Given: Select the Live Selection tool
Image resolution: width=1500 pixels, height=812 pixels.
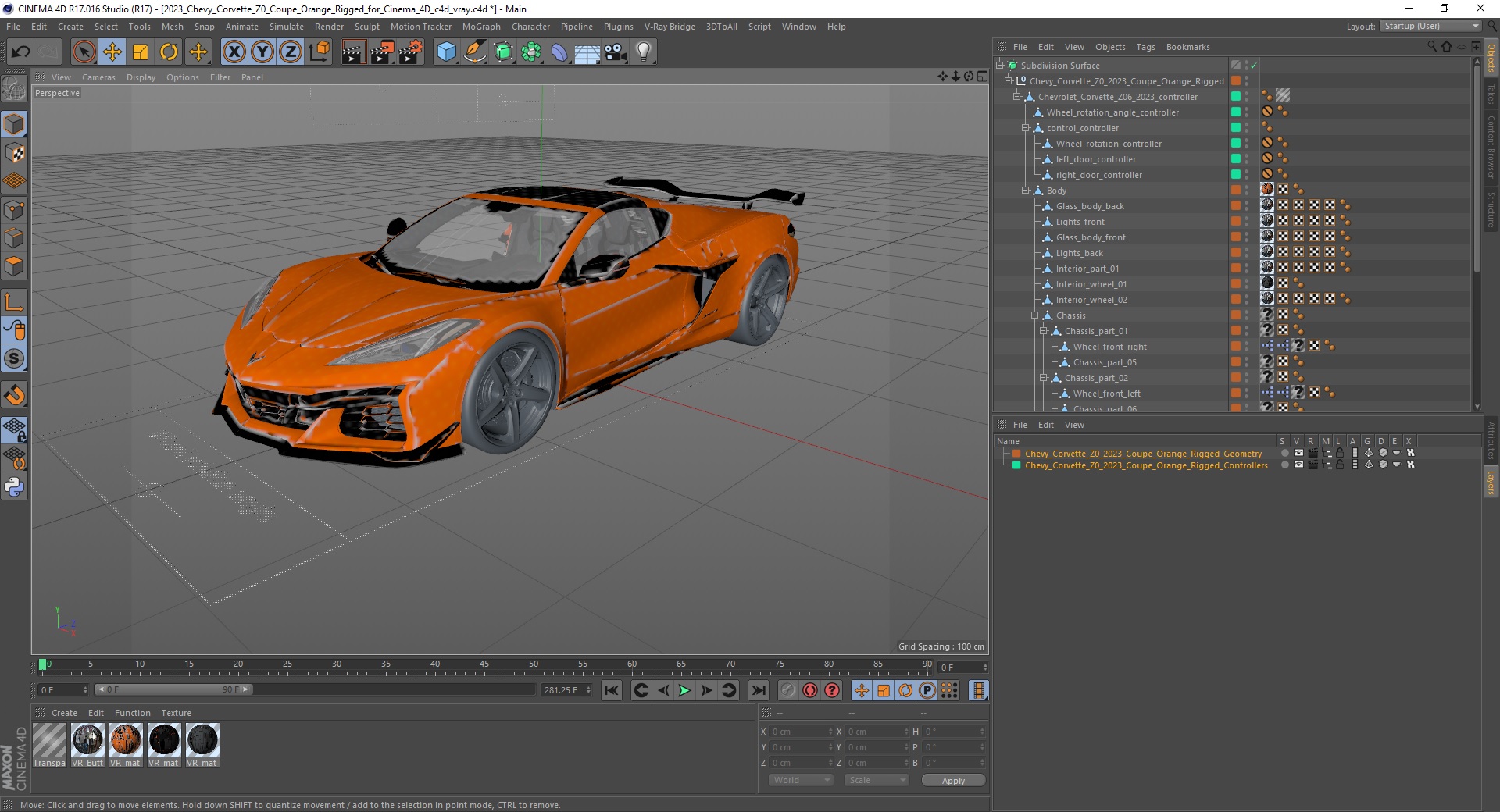Looking at the screenshot, I should pos(84,52).
